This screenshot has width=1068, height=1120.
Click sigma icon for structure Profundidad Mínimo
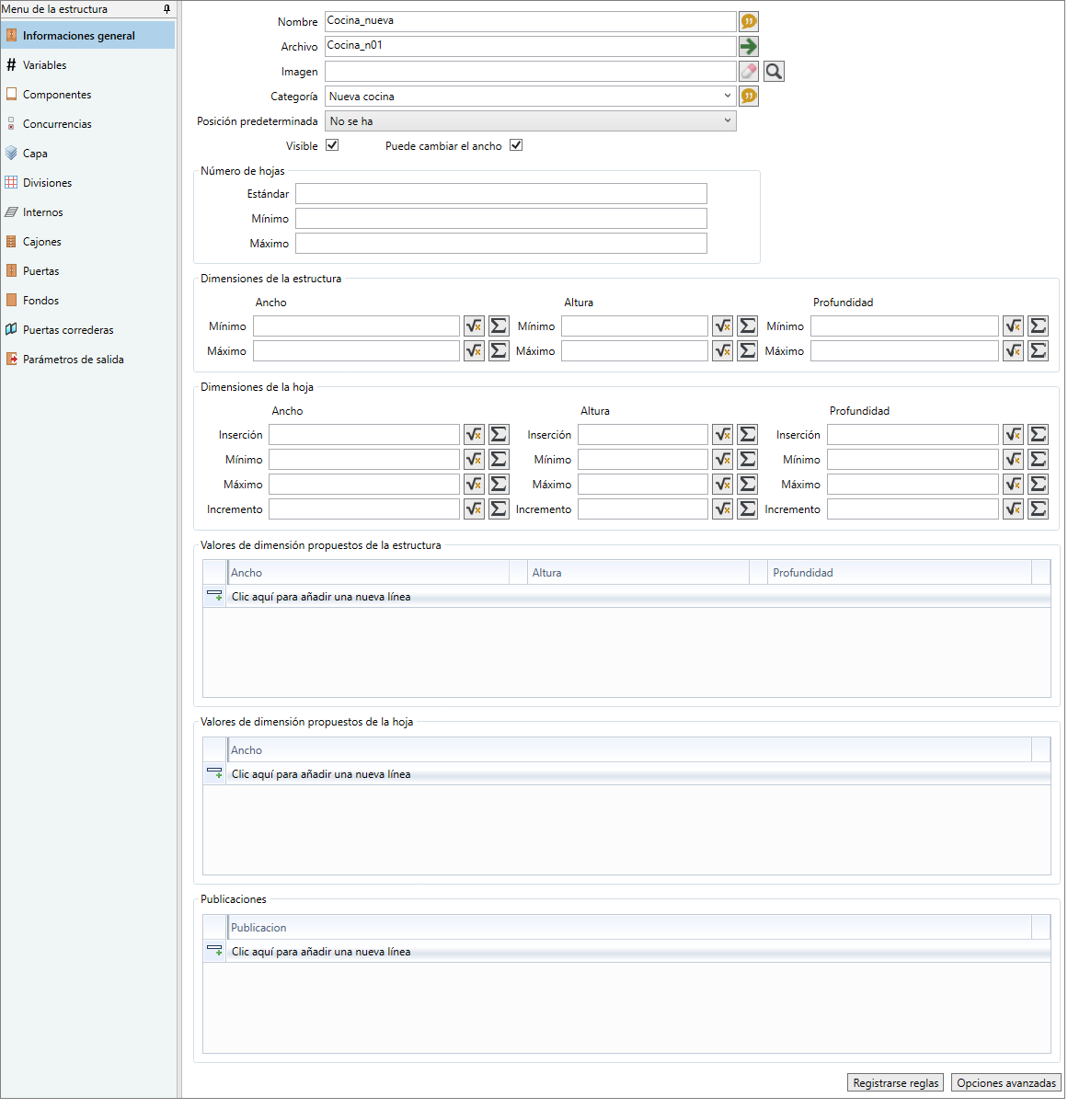click(x=1038, y=326)
